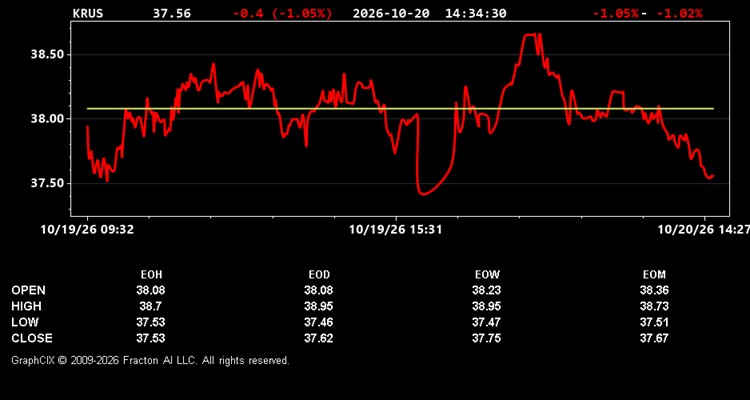Click the EOH open value 38.08

(151, 290)
